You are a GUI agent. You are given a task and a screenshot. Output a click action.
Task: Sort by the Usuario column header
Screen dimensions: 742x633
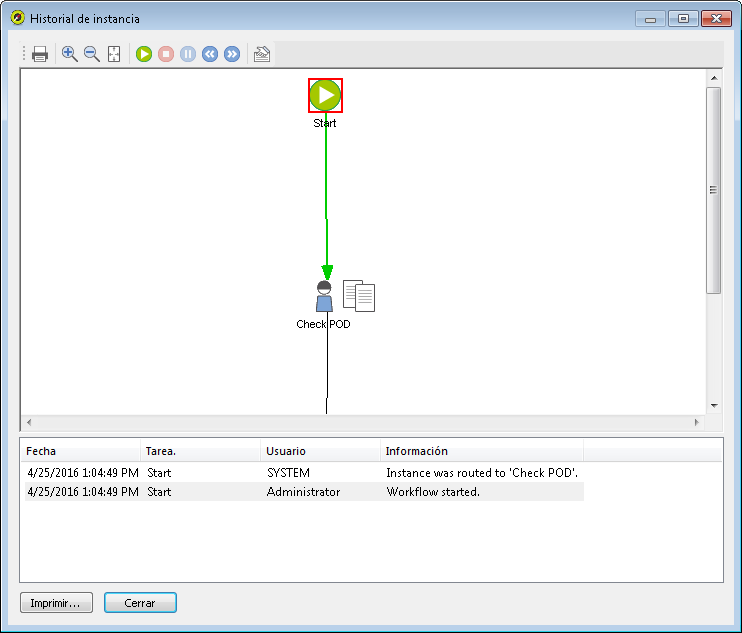coord(320,451)
